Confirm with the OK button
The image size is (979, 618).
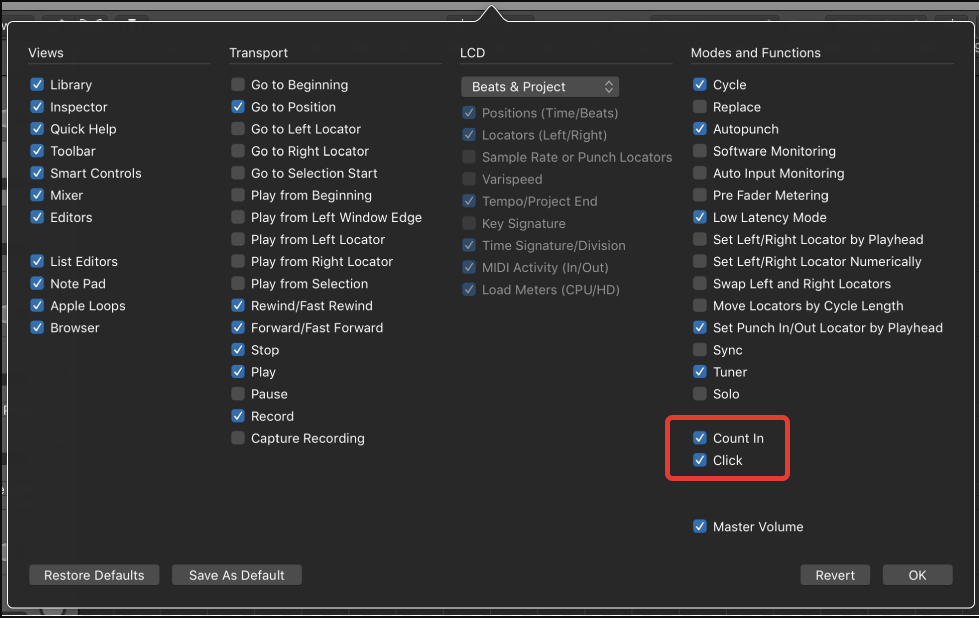917,575
